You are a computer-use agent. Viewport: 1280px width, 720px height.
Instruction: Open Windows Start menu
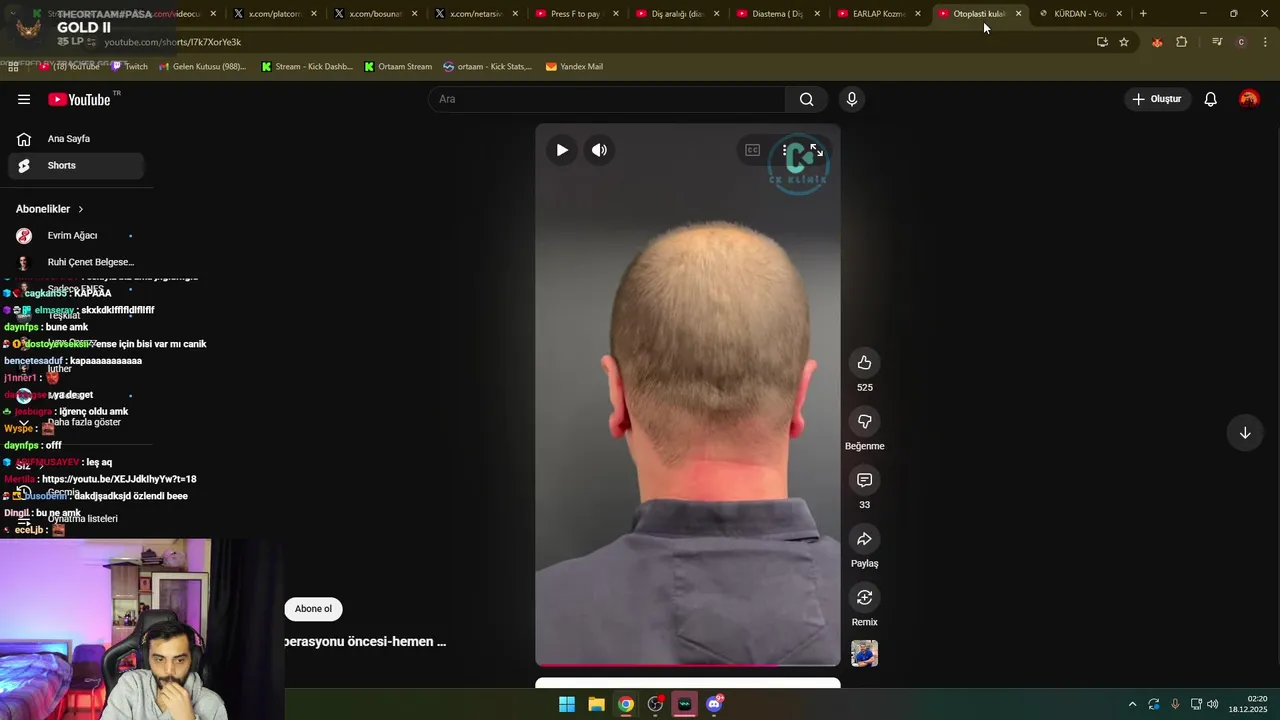pyautogui.click(x=567, y=704)
